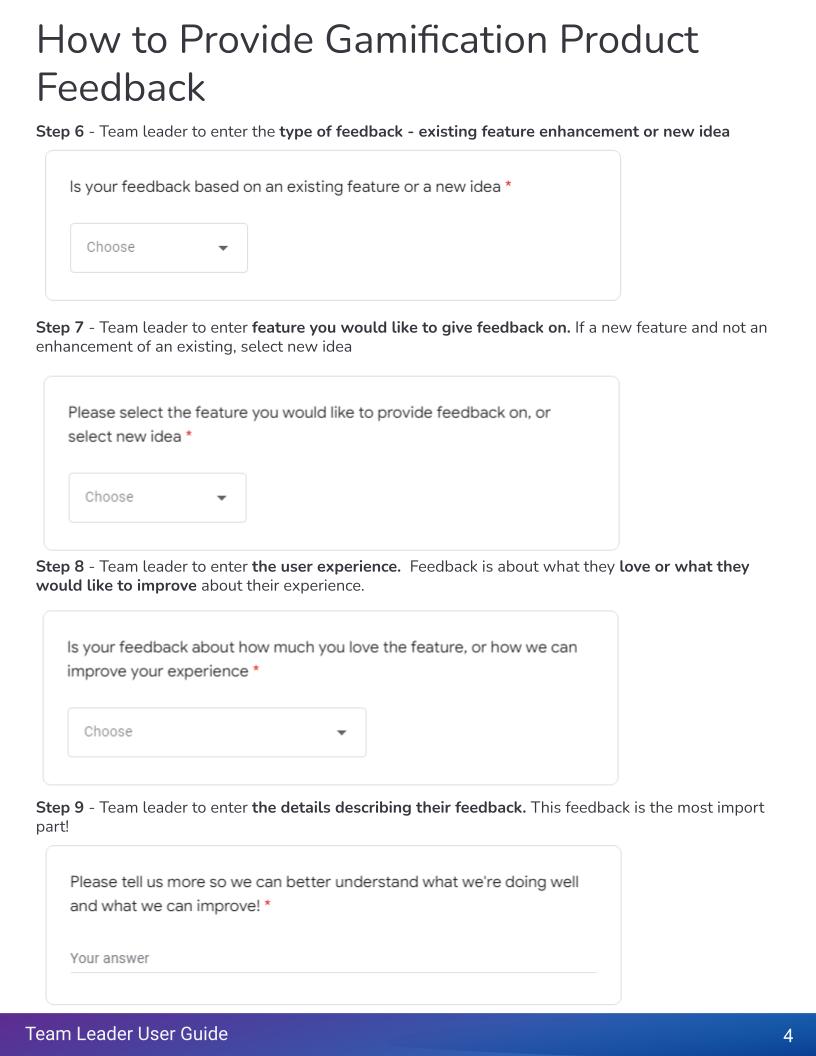Click the dropdown arrow in Step 6 box
816x1056 pixels.
coord(223,247)
